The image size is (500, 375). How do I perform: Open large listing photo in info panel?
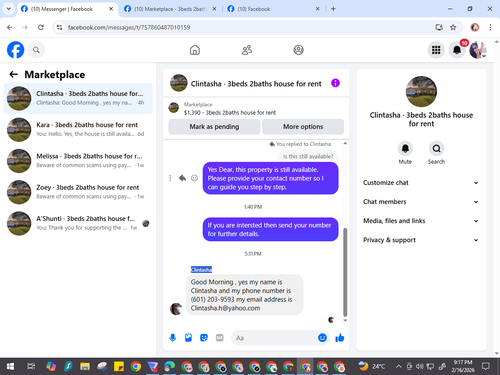421,91
